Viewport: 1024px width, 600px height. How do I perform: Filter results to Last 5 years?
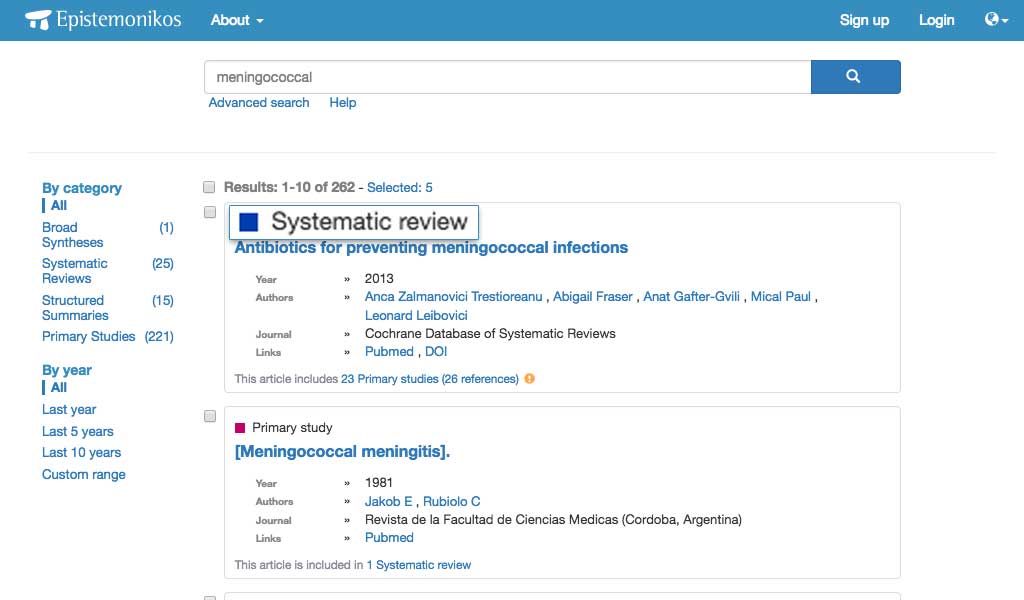(x=78, y=432)
